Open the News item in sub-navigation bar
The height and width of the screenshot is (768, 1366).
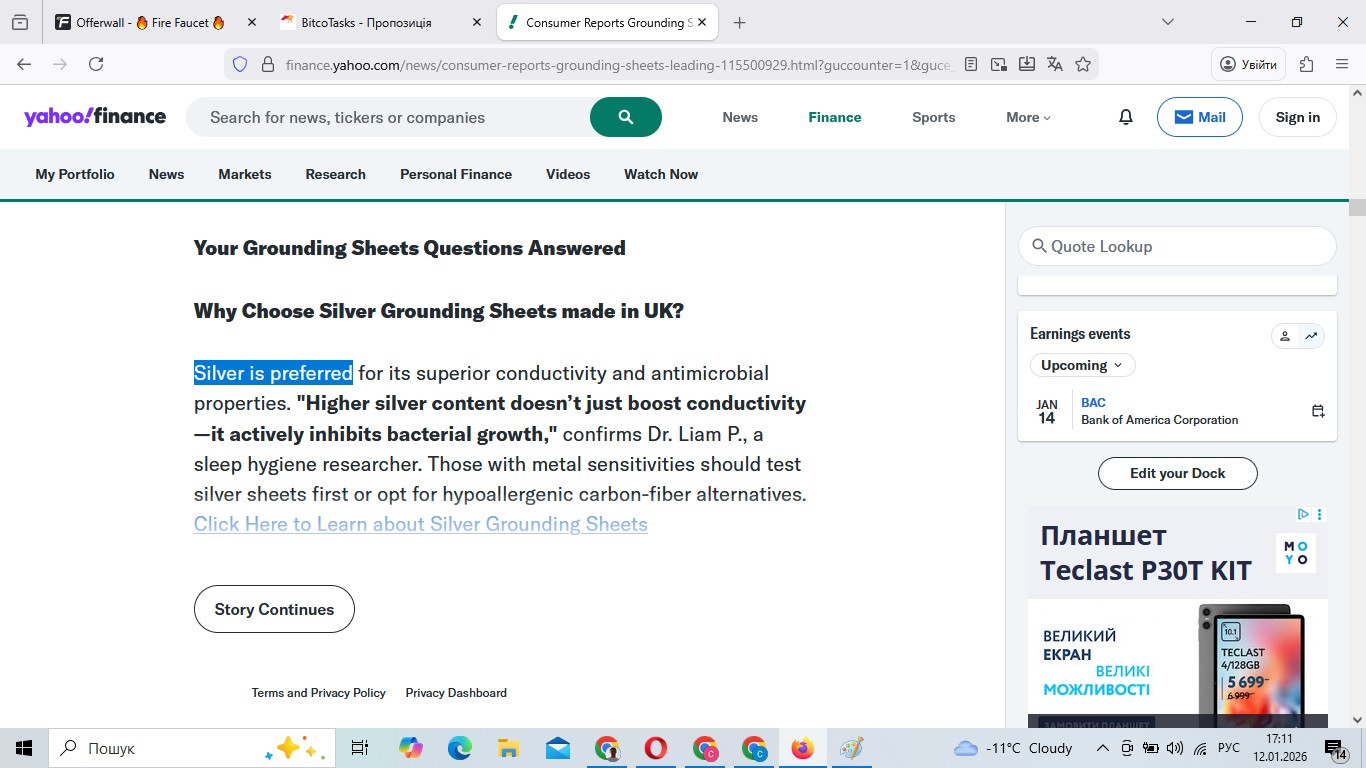pos(166,174)
